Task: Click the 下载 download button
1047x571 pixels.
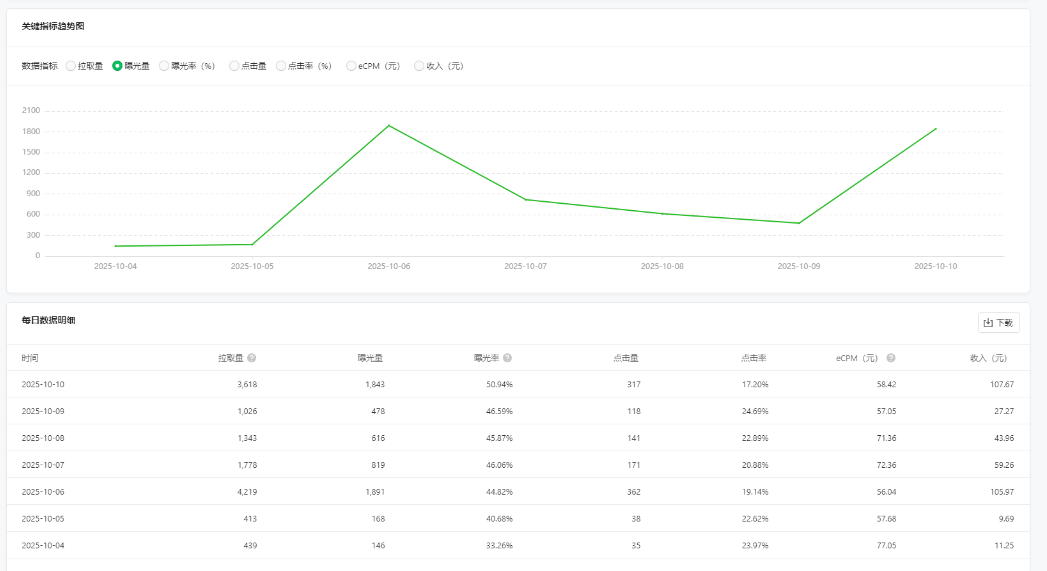Action: [998, 323]
